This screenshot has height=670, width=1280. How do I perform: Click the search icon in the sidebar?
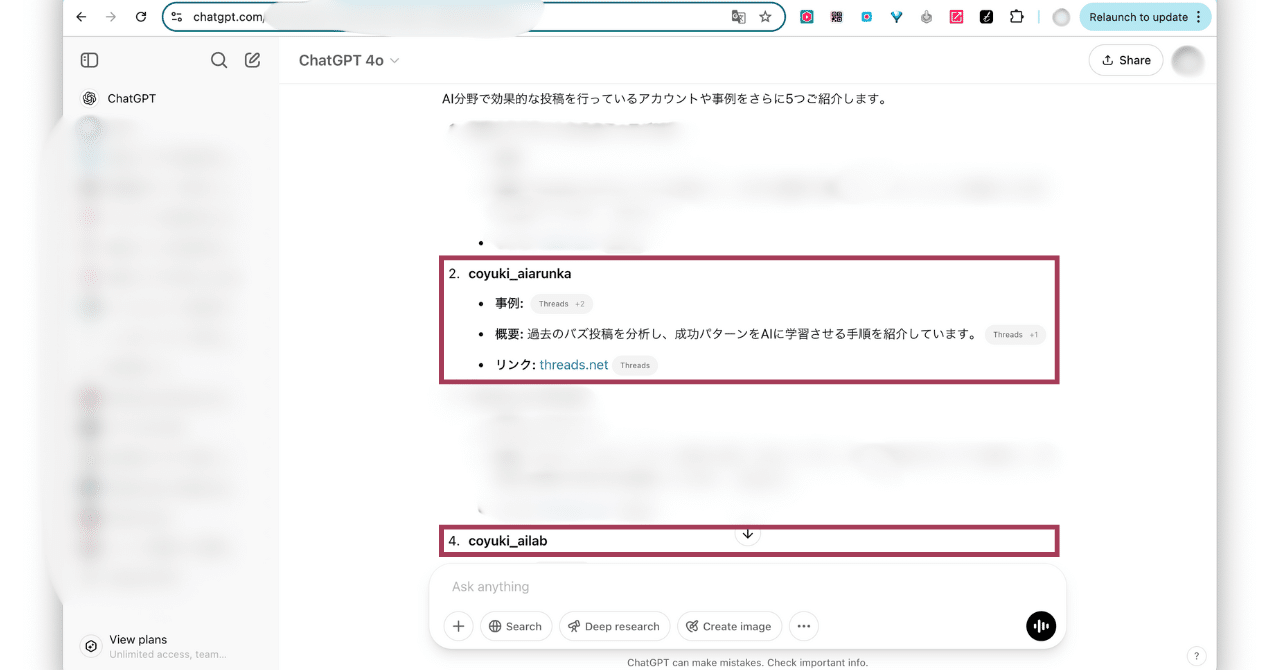click(x=219, y=60)
